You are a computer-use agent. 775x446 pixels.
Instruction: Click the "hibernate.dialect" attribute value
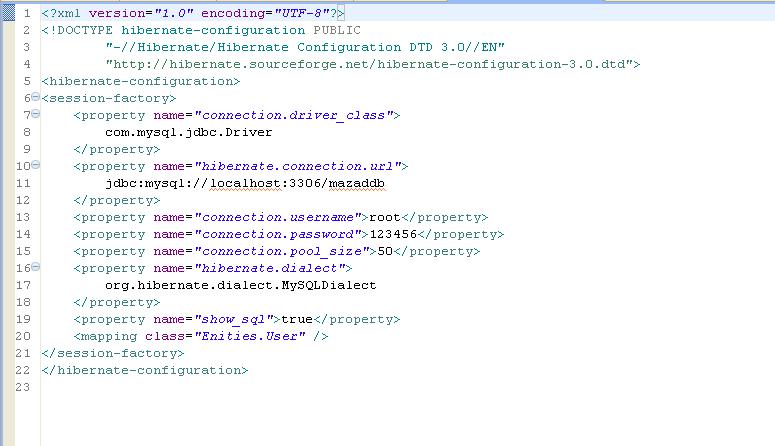[x=269, y=268]
